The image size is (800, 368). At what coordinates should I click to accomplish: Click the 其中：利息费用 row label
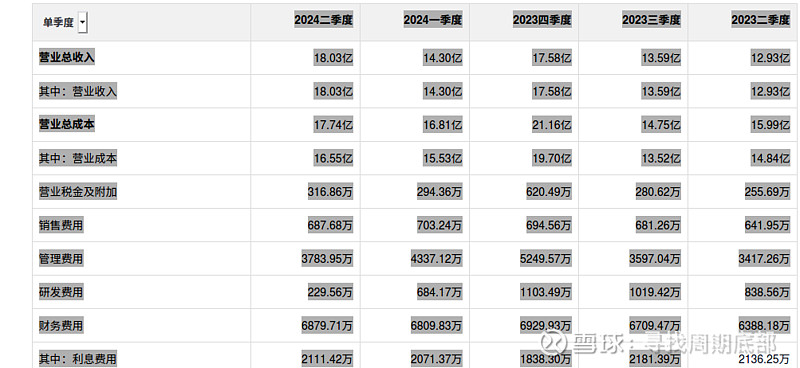coord(78,359)
